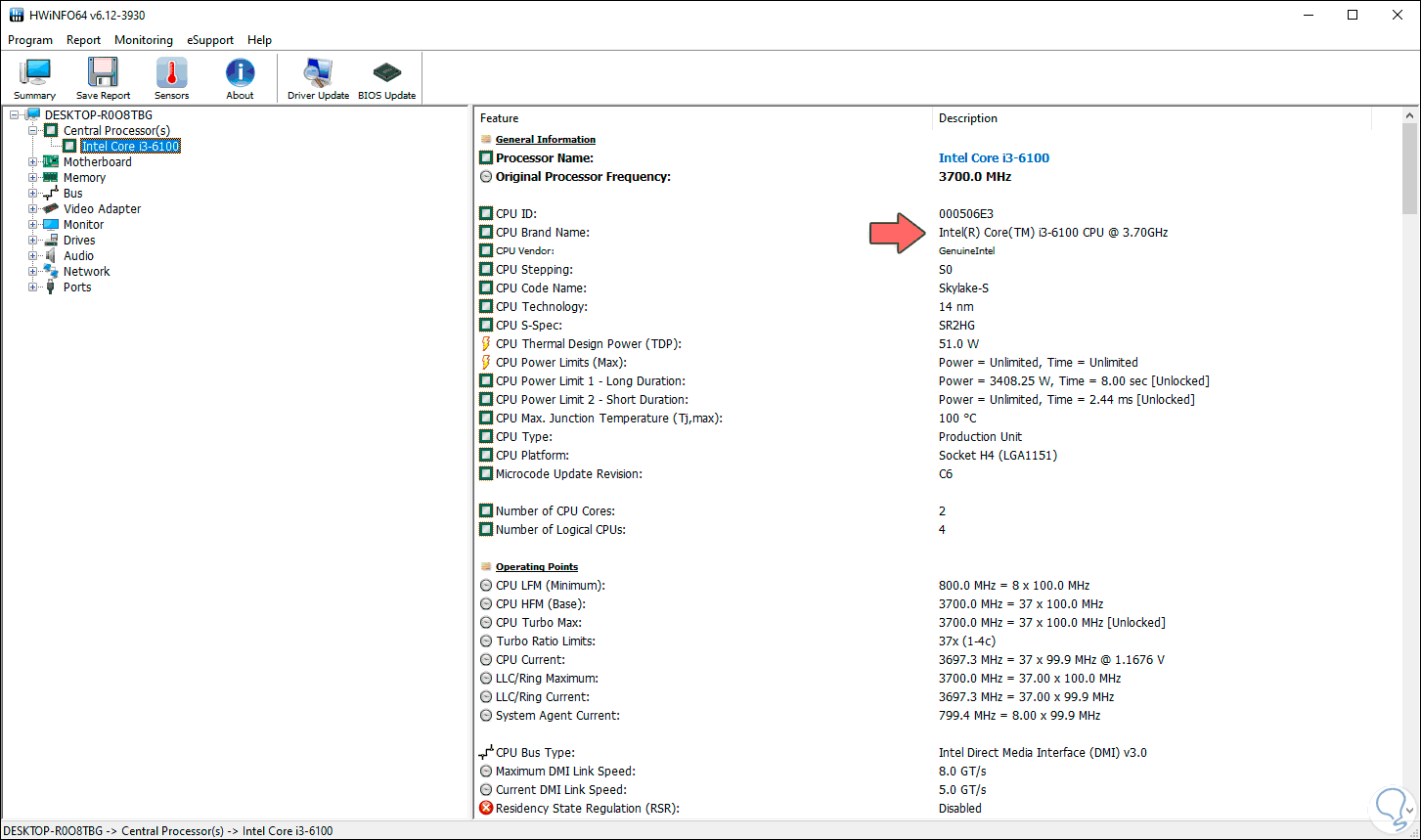Click the Audio speaker icon in tree
The image size is (1421, 840).
[51, 256]
